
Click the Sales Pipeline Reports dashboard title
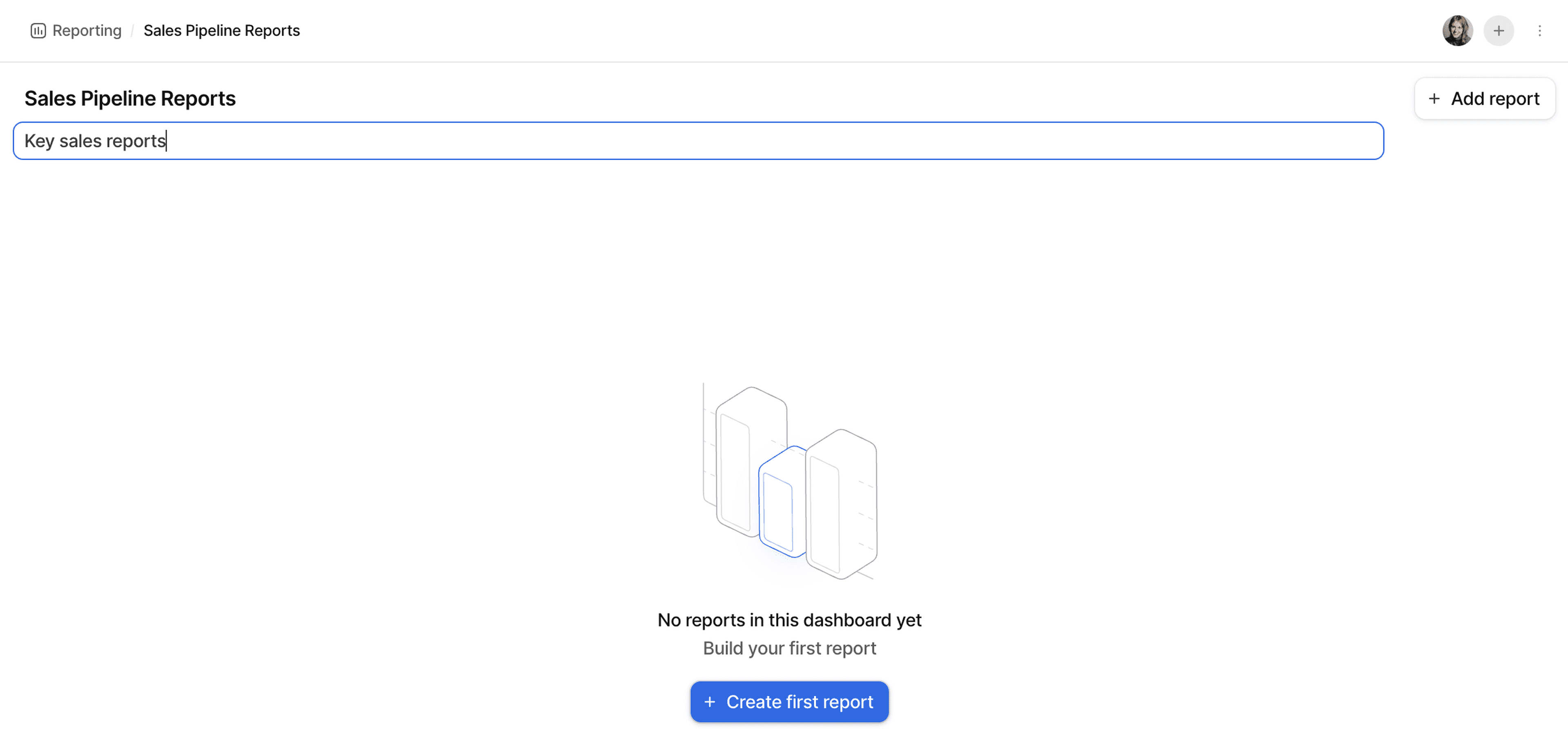click(x=130, y=99)
